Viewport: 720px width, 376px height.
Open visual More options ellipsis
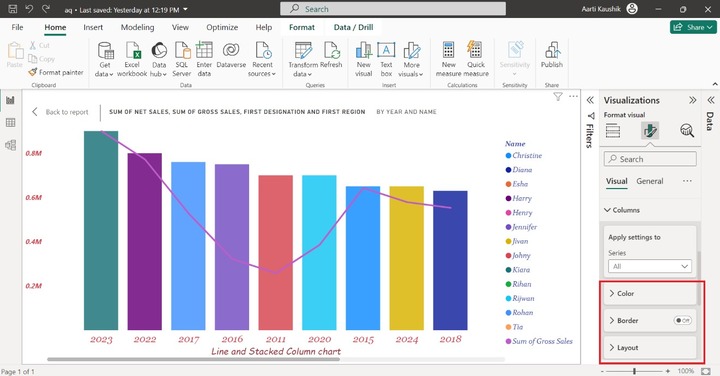tap(573, 96)
